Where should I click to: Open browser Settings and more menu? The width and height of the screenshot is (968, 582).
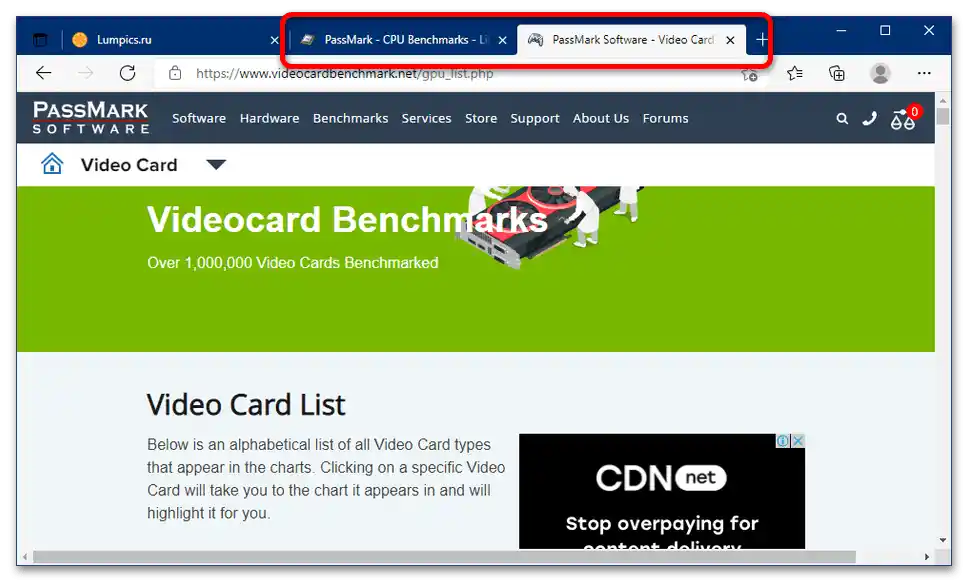924,73
